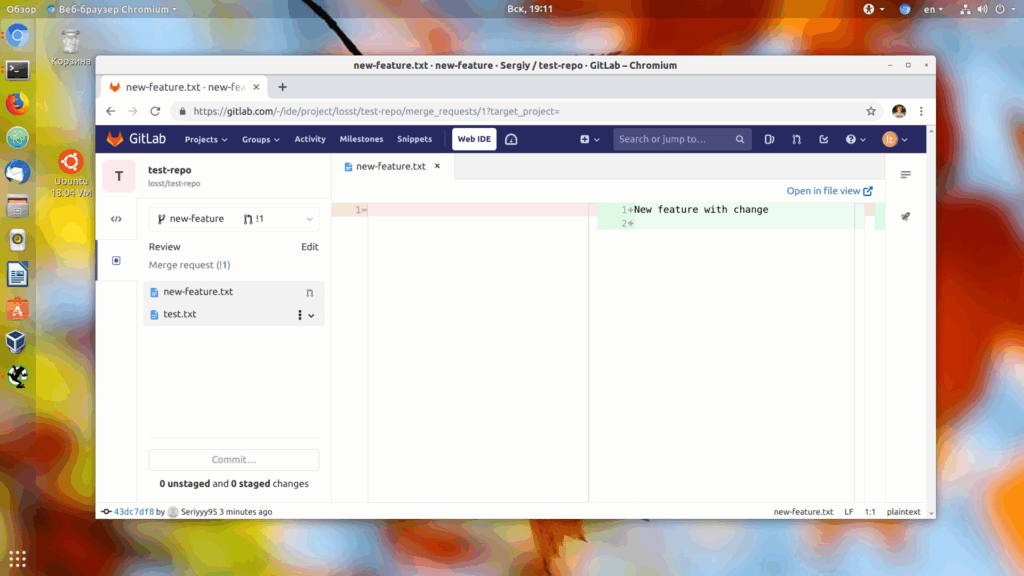Click the line 'New feature with change'

click(701, 210)
